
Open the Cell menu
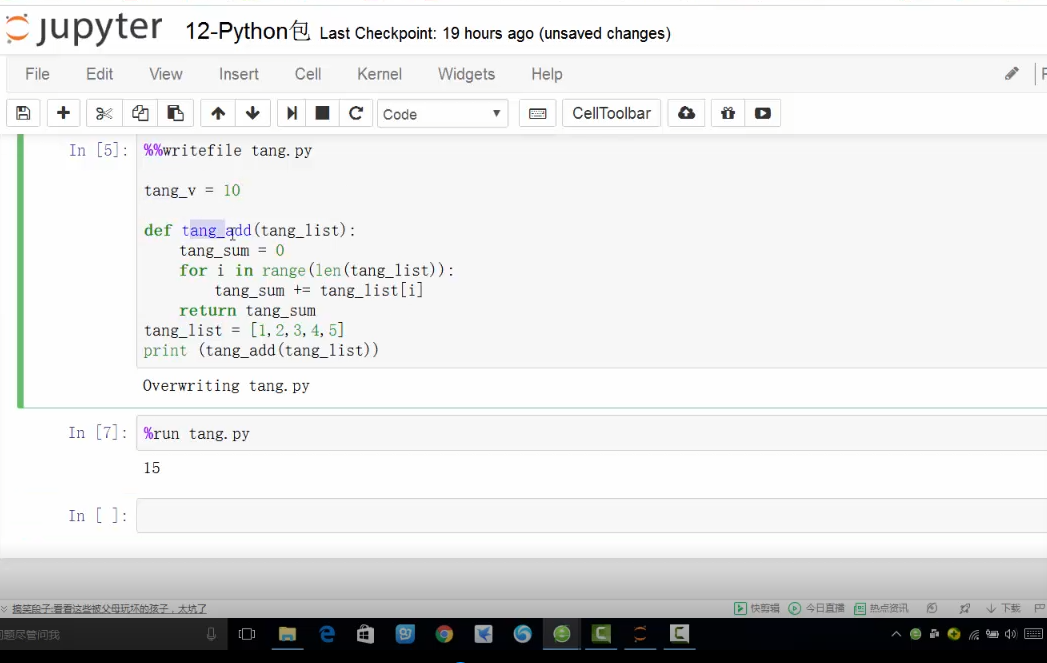pyautogui.click(x=308, y=74)
